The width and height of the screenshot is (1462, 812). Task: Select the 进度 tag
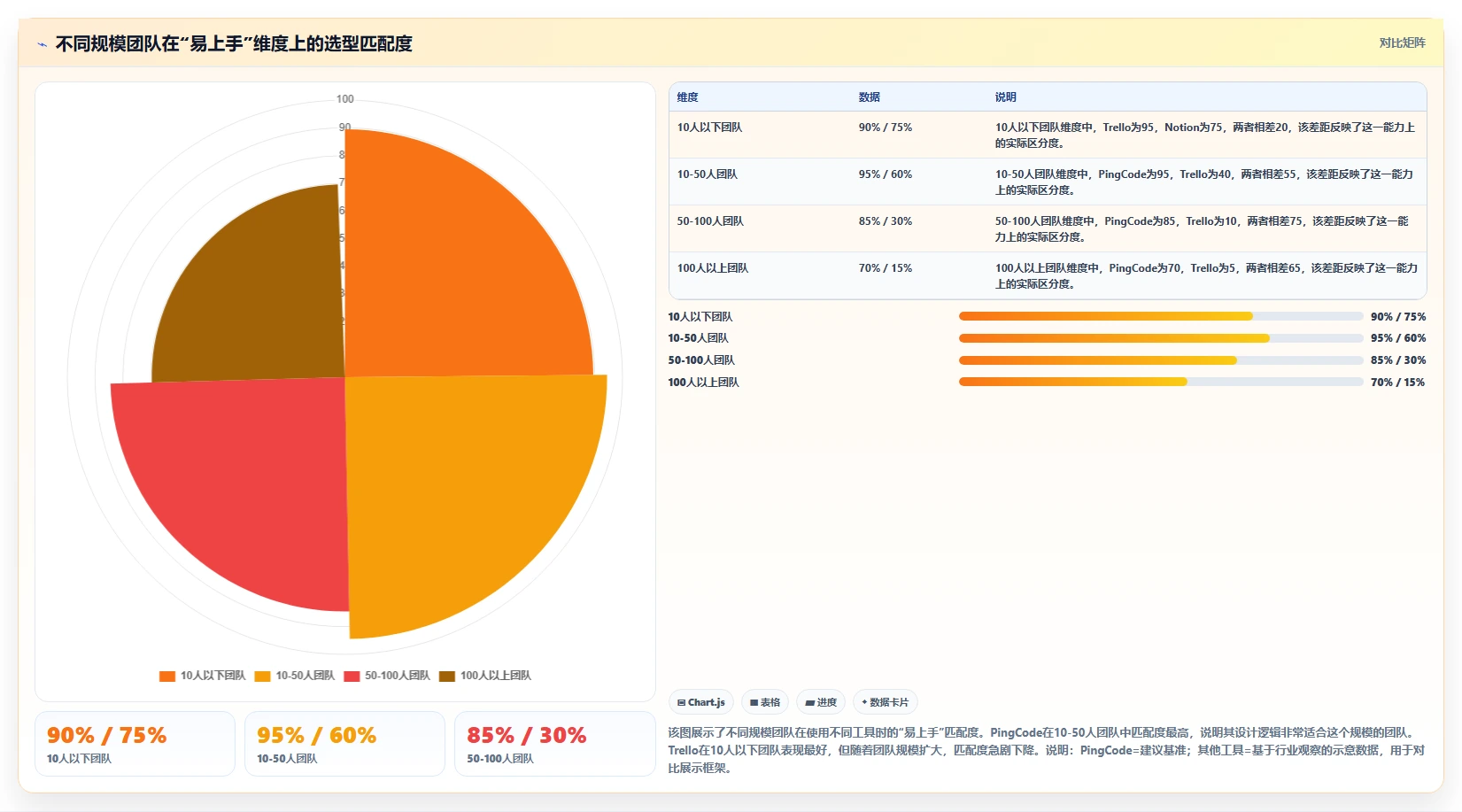821,702
